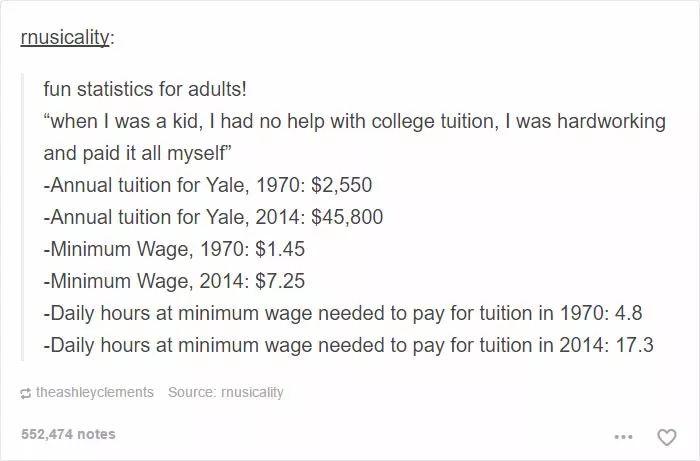View the 552,474 notes

(68, 434)
